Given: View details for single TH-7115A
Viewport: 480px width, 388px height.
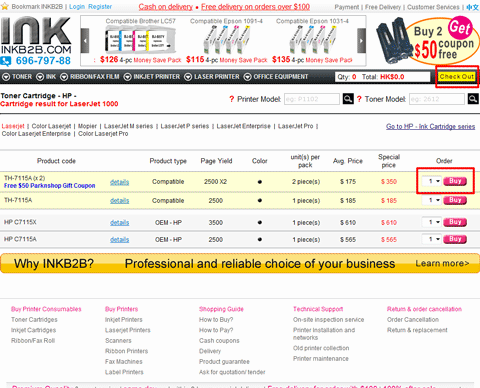Looking at the screenshot, I should coord(119,201).
